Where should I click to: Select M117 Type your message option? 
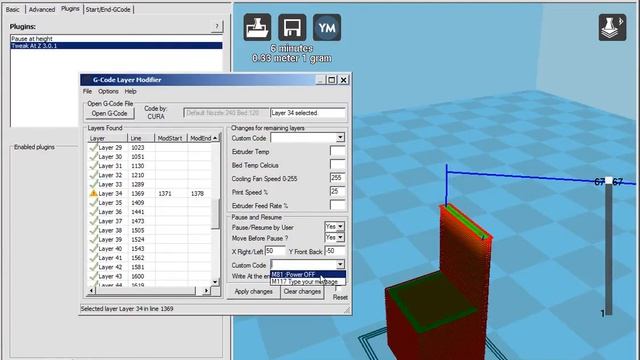point(308,281)
